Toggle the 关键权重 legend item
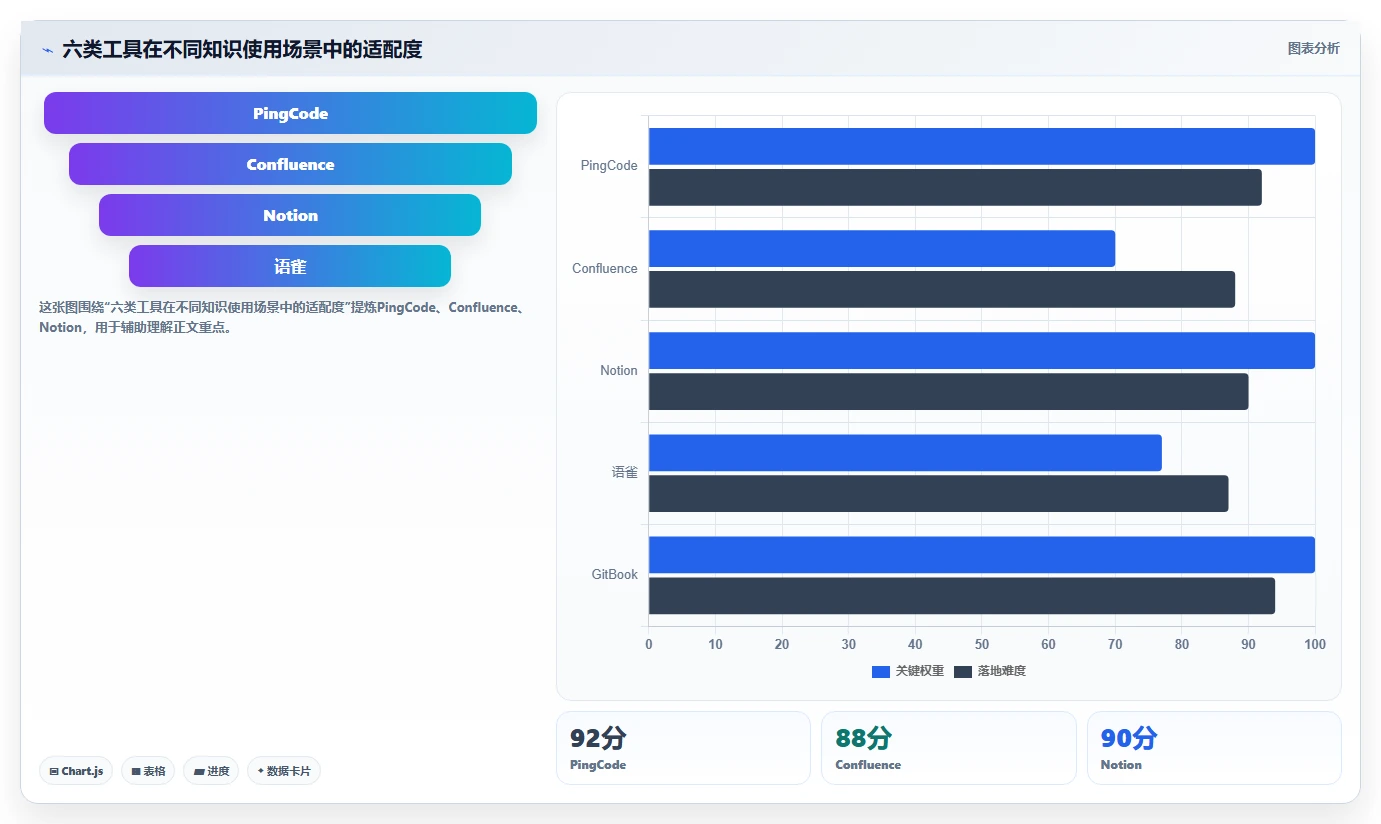 click(908, 671)
